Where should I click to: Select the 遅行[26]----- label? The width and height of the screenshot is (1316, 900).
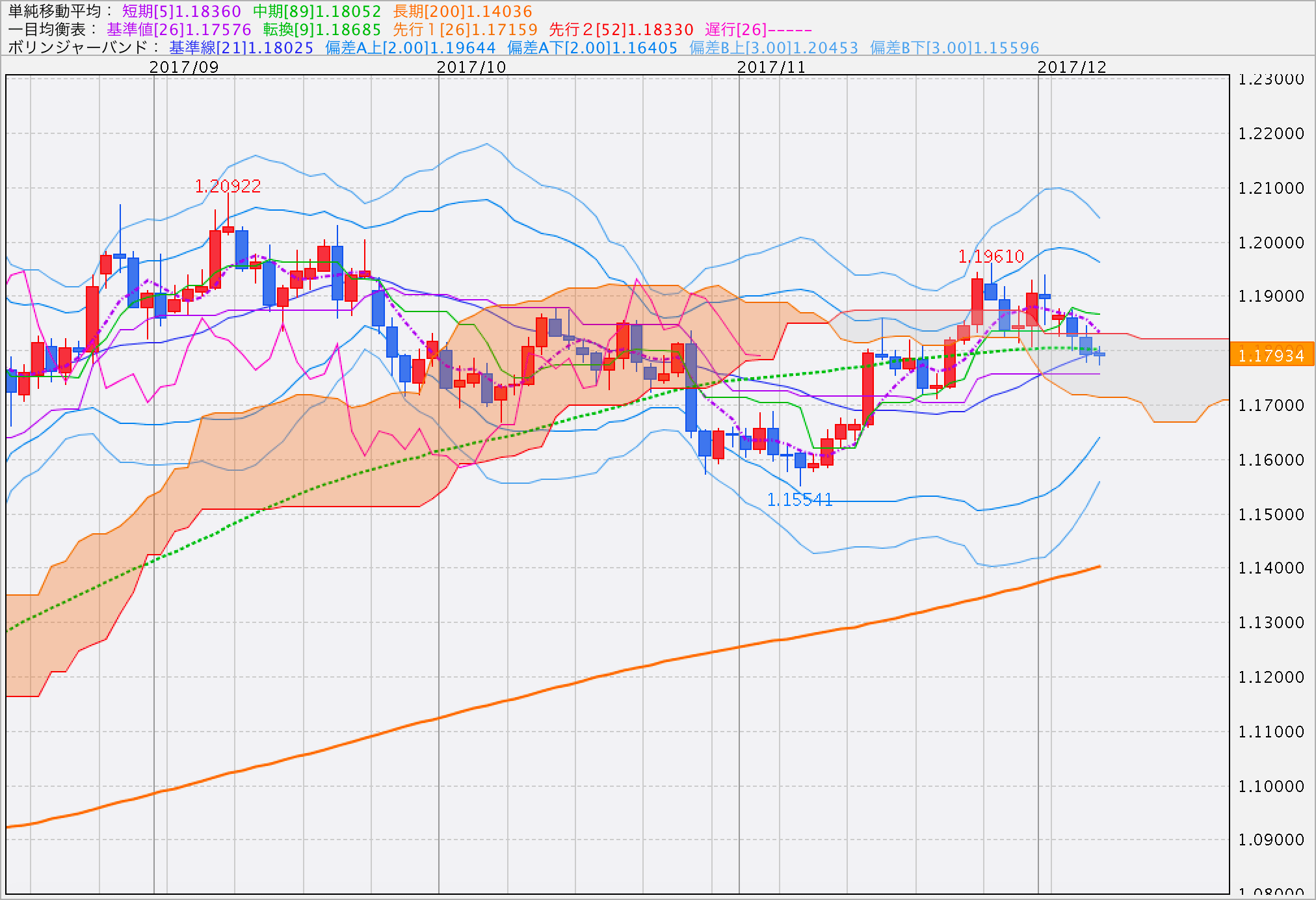759,29
